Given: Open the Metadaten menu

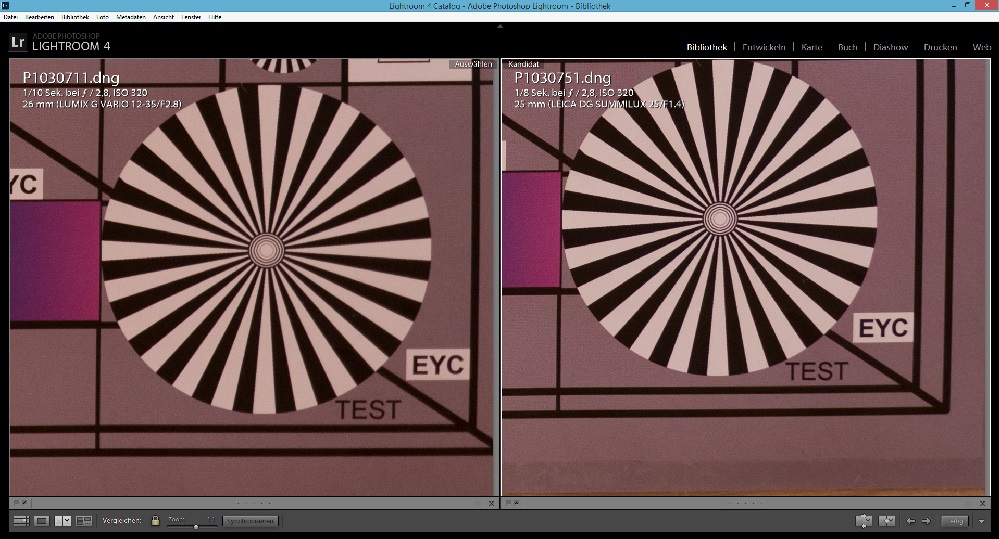Looking at the screenshot, I should tap(131, 17).
